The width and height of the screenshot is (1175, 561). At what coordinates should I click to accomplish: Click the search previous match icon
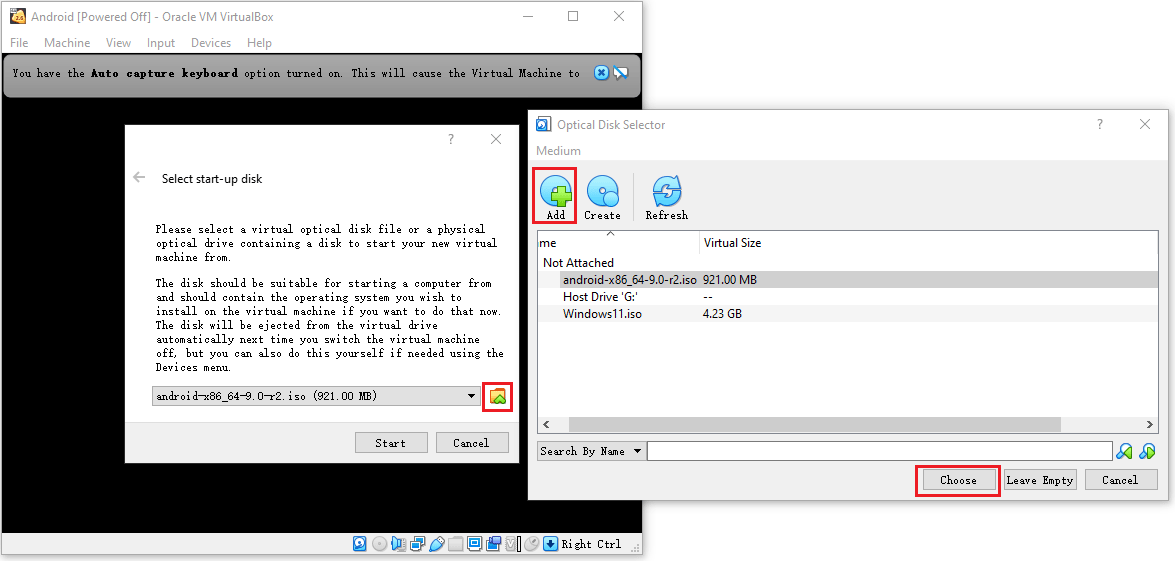(x=1124, y=451)
